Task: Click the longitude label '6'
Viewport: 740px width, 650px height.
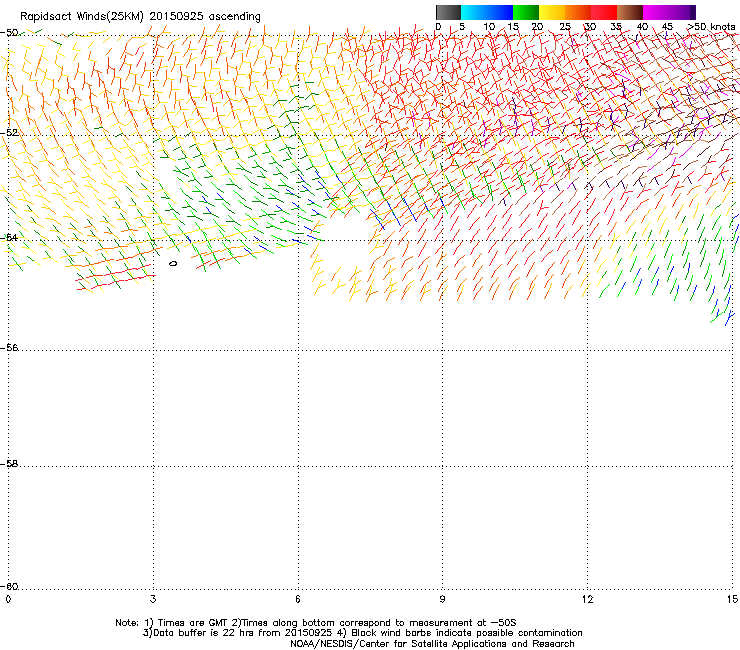Action: click(x=298, y=599)
